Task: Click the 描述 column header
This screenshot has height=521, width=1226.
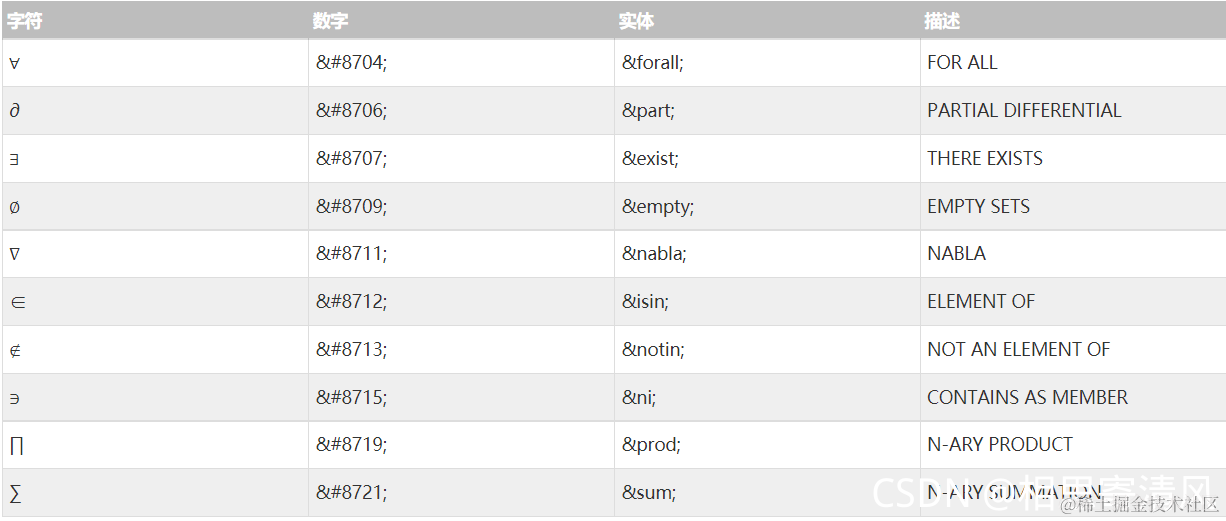Action: (x=942, y=21)
